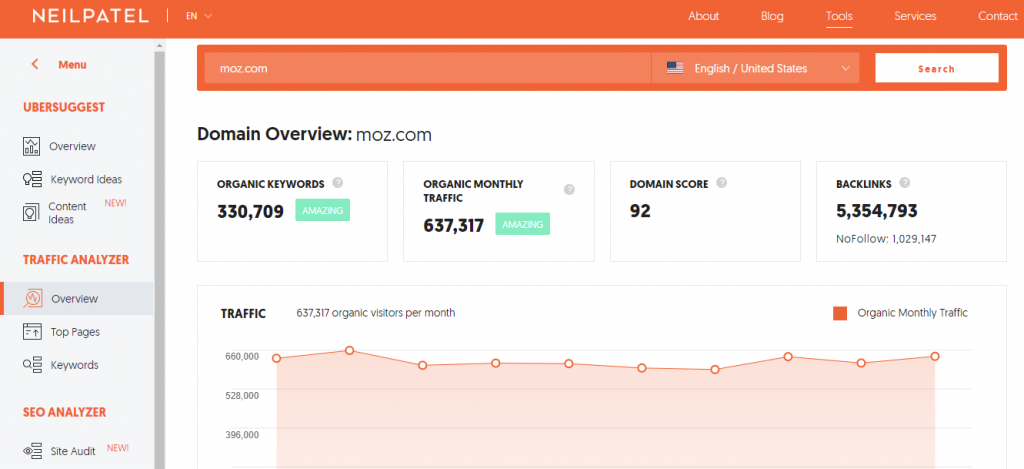Click the Menu link in sidebar
1024x469 pixels.
click(x=72, y=65)
